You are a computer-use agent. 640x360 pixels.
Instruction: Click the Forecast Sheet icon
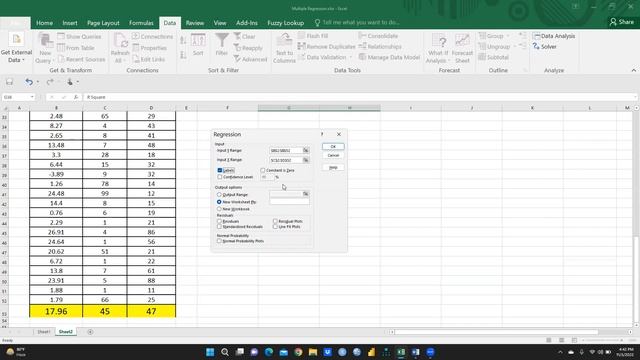pos(462,40)
